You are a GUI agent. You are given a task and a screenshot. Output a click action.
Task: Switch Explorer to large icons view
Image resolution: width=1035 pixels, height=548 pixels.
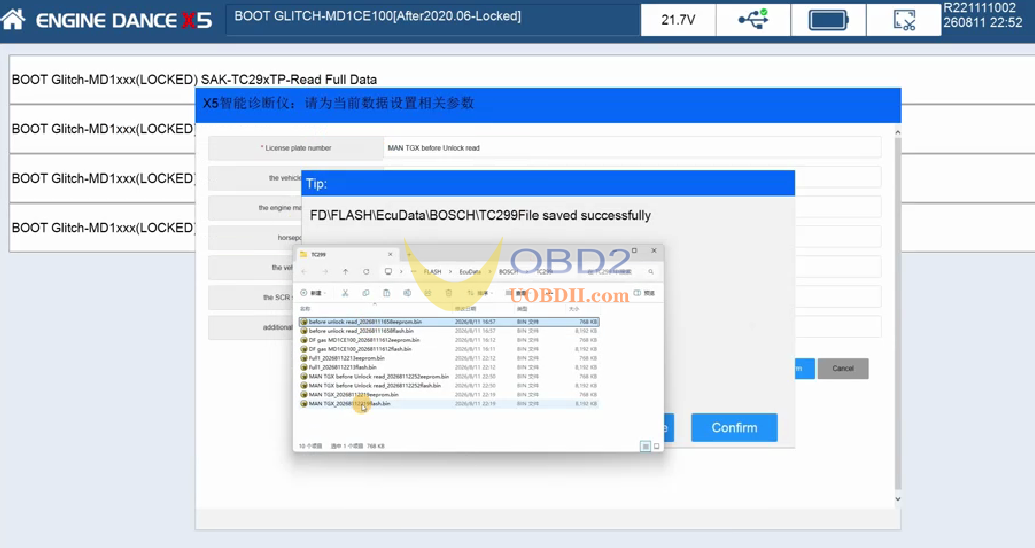[x=656, y=446]
